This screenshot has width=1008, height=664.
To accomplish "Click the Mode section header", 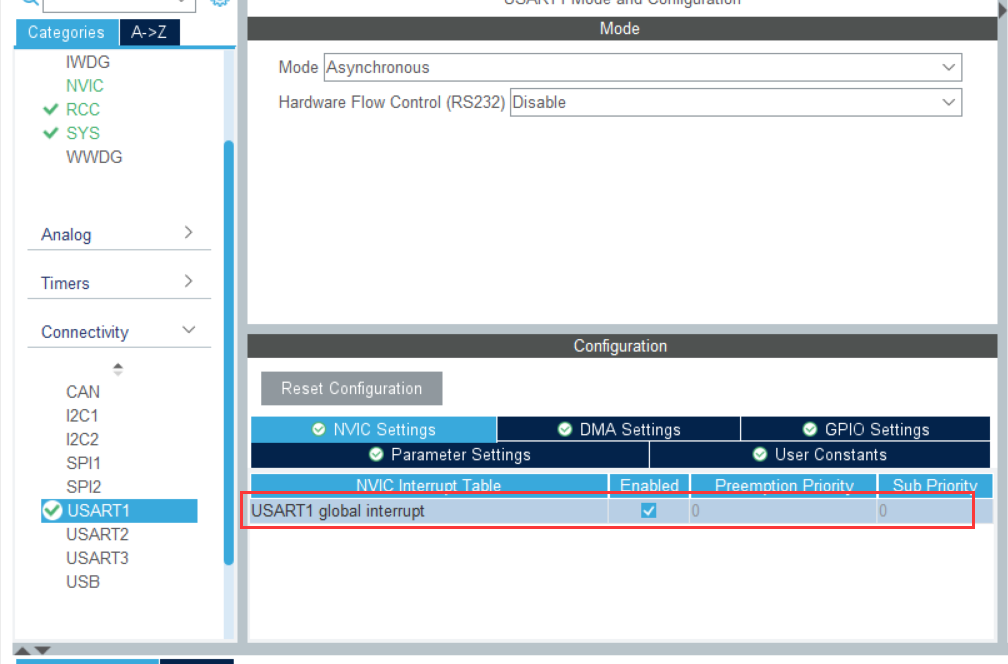I will (622, 29).
